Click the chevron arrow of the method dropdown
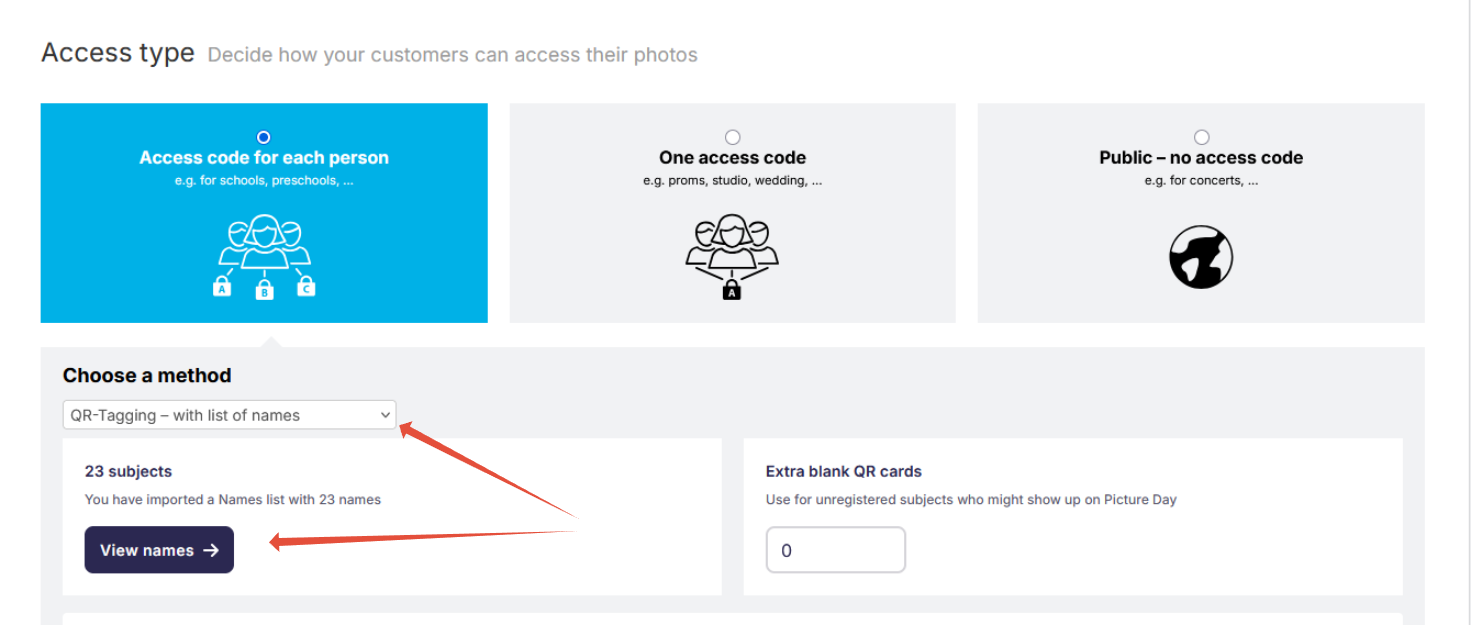The height and width of the screenshot is (625, 1471). pos(385,415)
